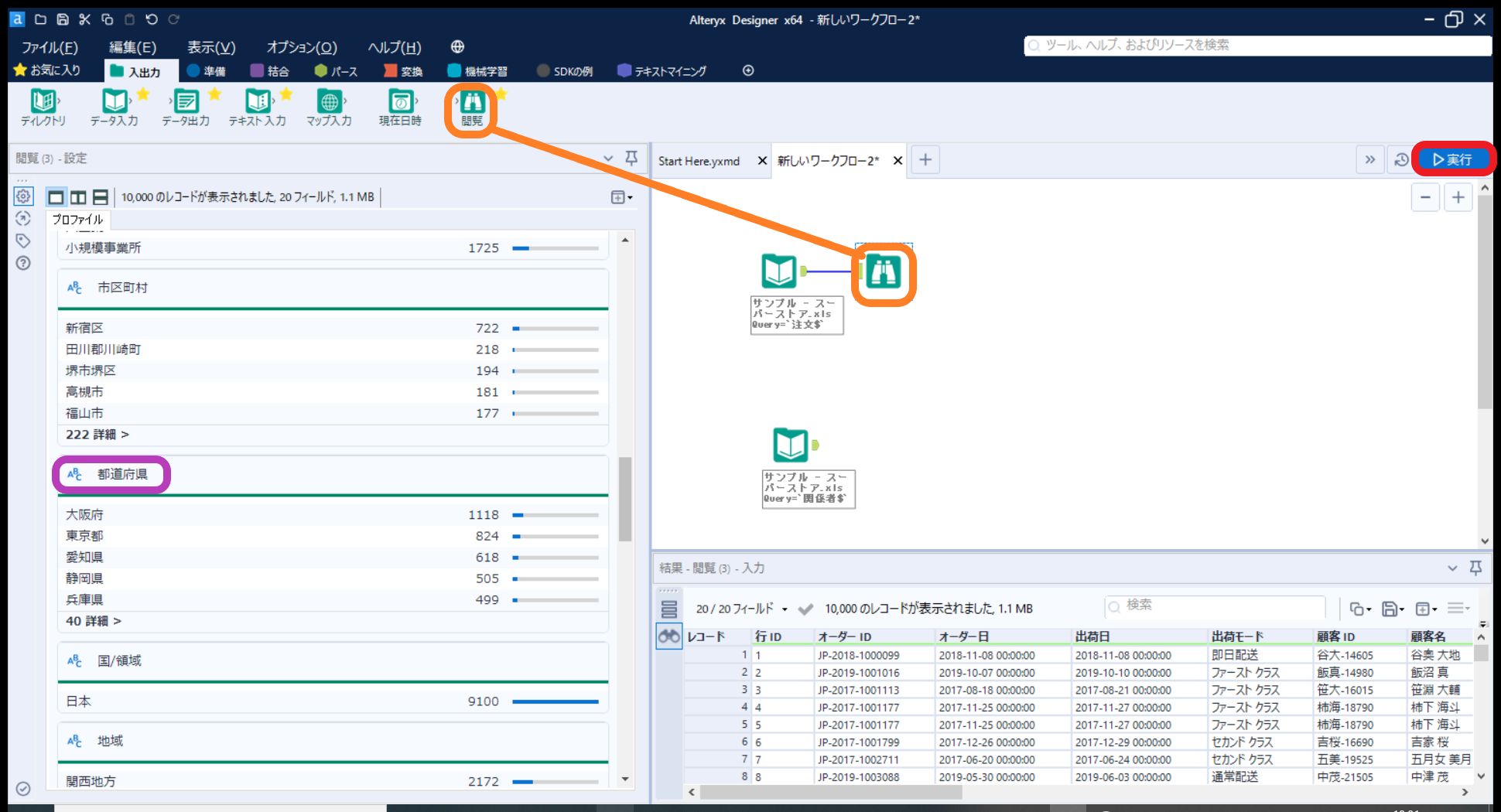The image size is (1501, 812).
Task: Switch to single-pane view layout
Action: tap(56, 197)
